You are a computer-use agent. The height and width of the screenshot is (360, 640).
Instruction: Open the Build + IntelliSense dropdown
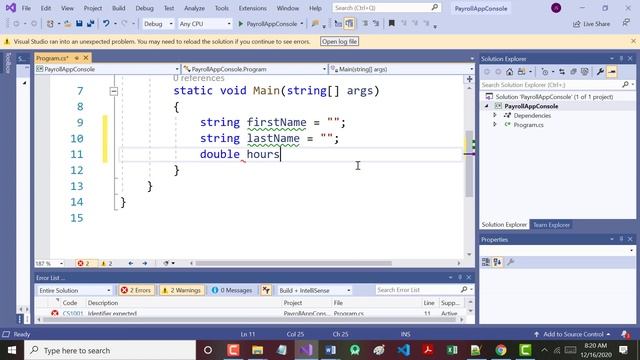coord(314,290)
